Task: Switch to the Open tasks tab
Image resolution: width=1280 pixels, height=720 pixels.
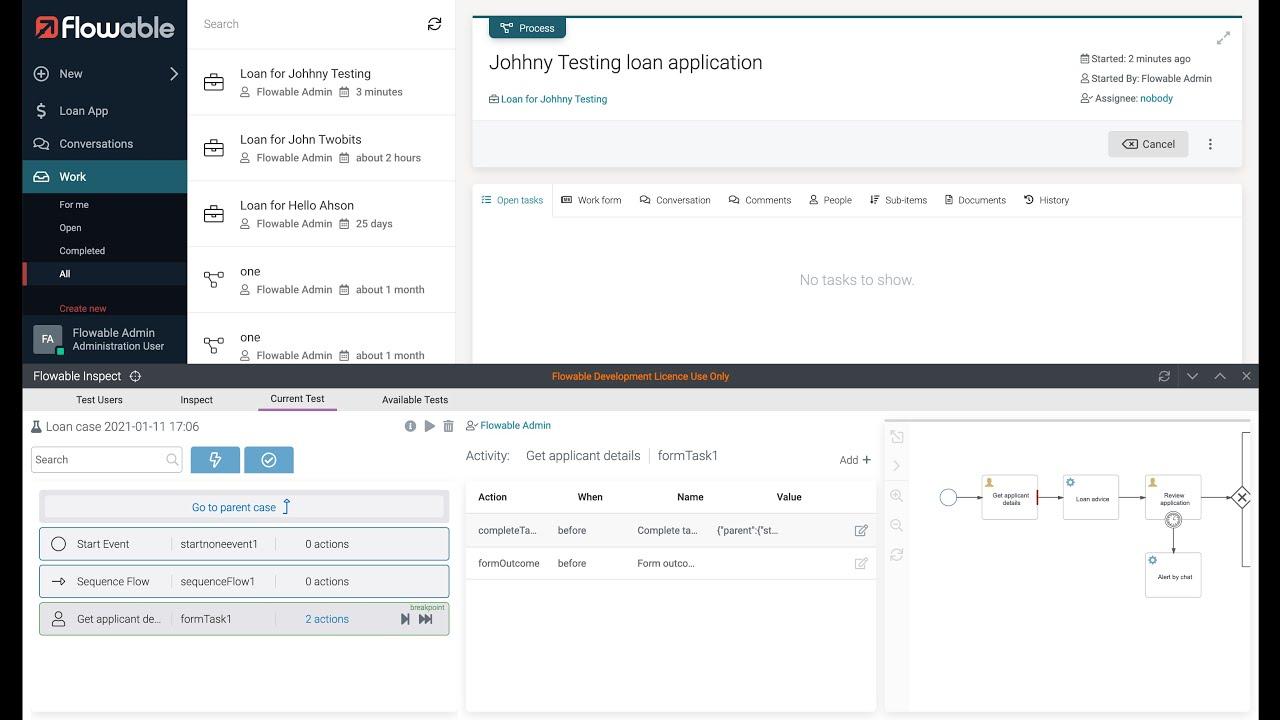Action: click(512, 200)
